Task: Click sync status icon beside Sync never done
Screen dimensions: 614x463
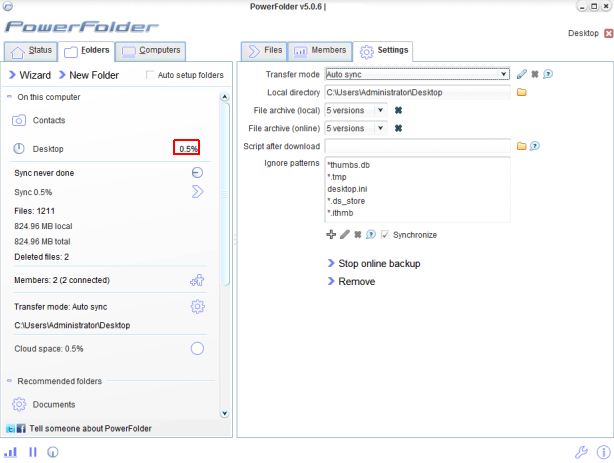Action: coord(197,172)
